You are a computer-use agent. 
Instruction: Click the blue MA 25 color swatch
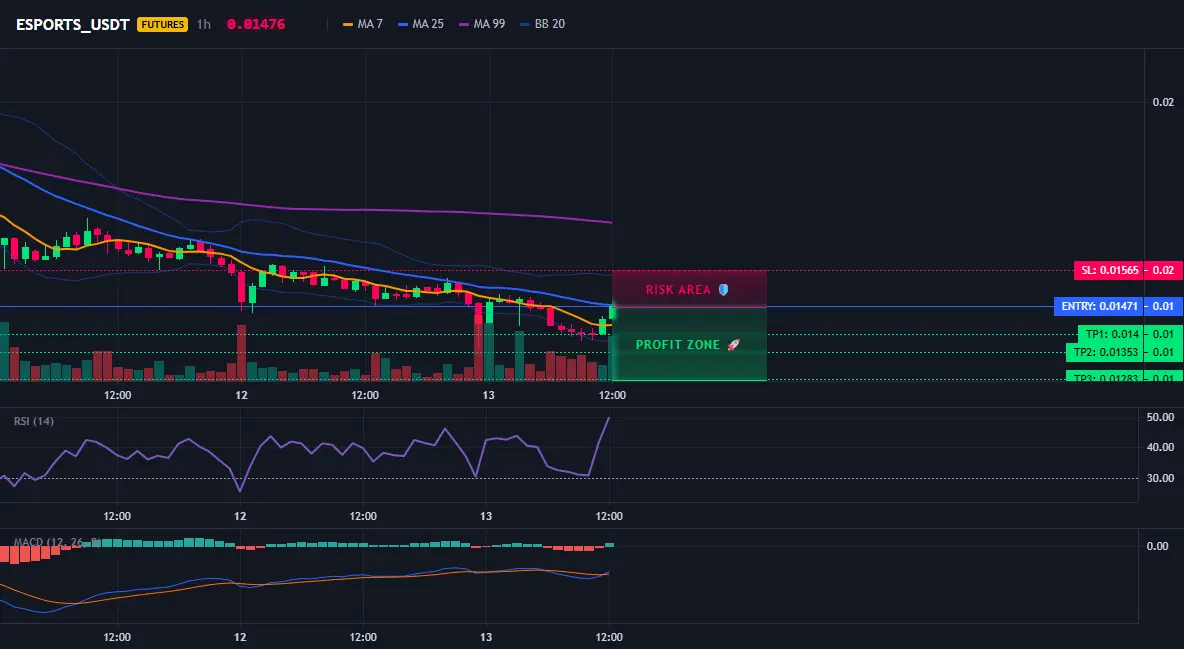403,24
